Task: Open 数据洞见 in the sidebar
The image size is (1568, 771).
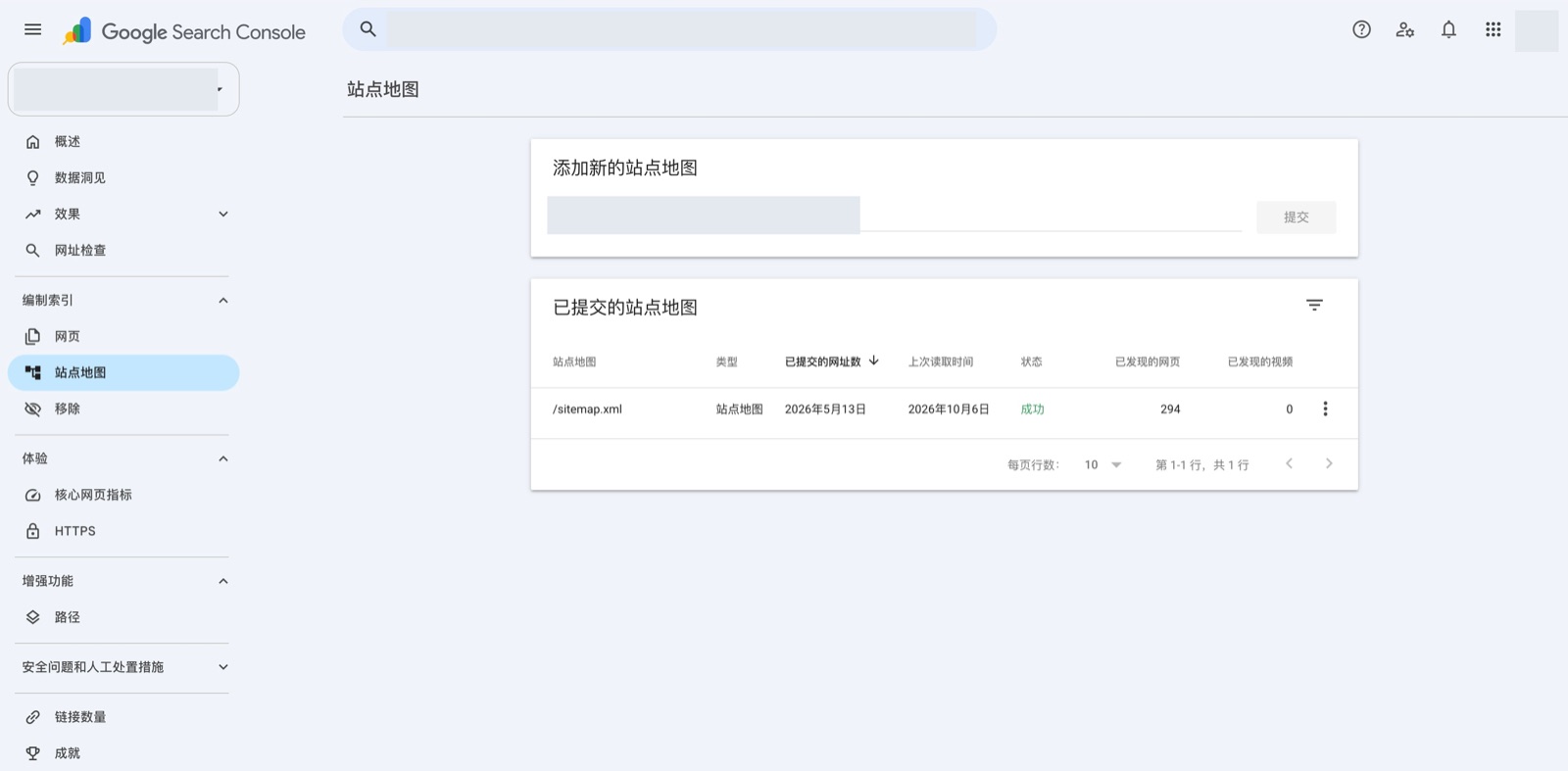Action: click(x=123, y=178)
